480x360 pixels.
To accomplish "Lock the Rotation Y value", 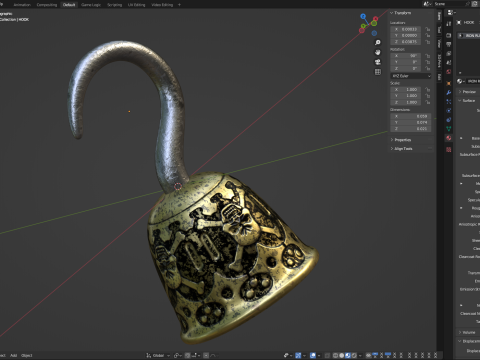I will click(x=428, y=62).
